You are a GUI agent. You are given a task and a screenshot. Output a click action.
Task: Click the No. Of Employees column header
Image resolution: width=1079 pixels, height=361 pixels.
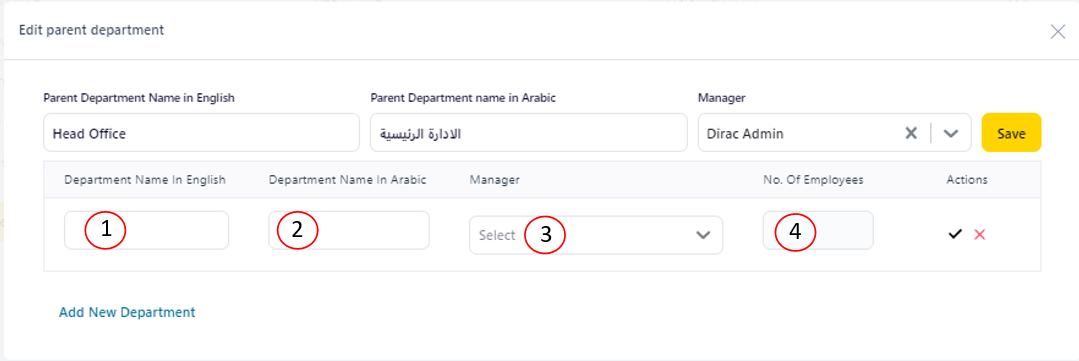point(813,179)
